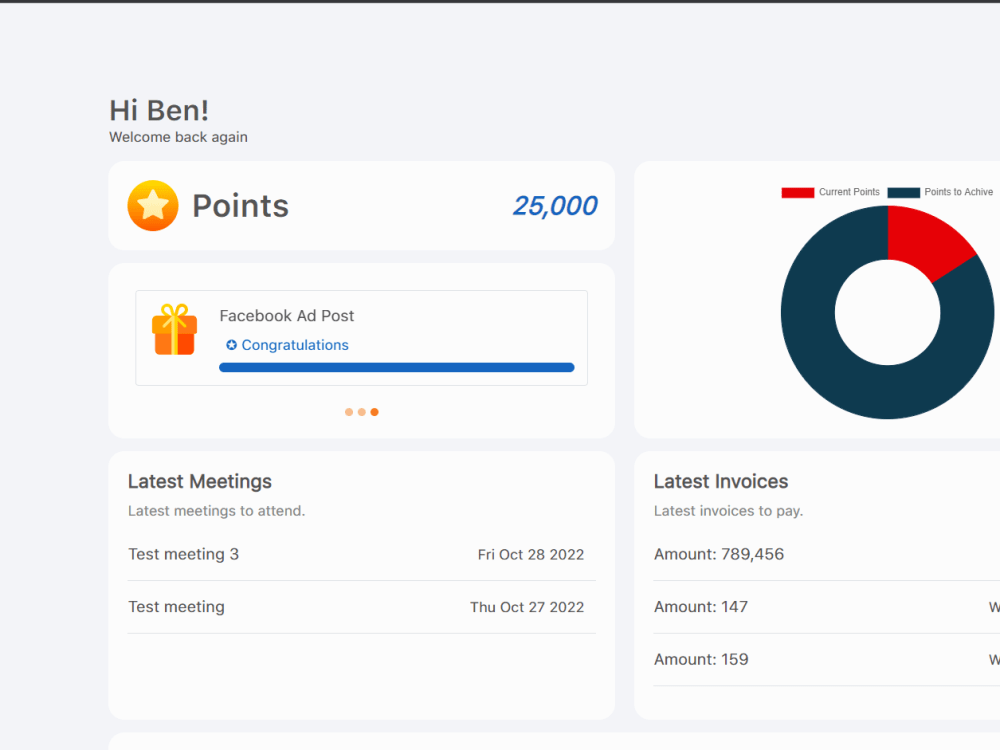The width and height of the screenshot is (1000, 750).
Task: Select the first carousel dot
Action: (x=348, y=411)
